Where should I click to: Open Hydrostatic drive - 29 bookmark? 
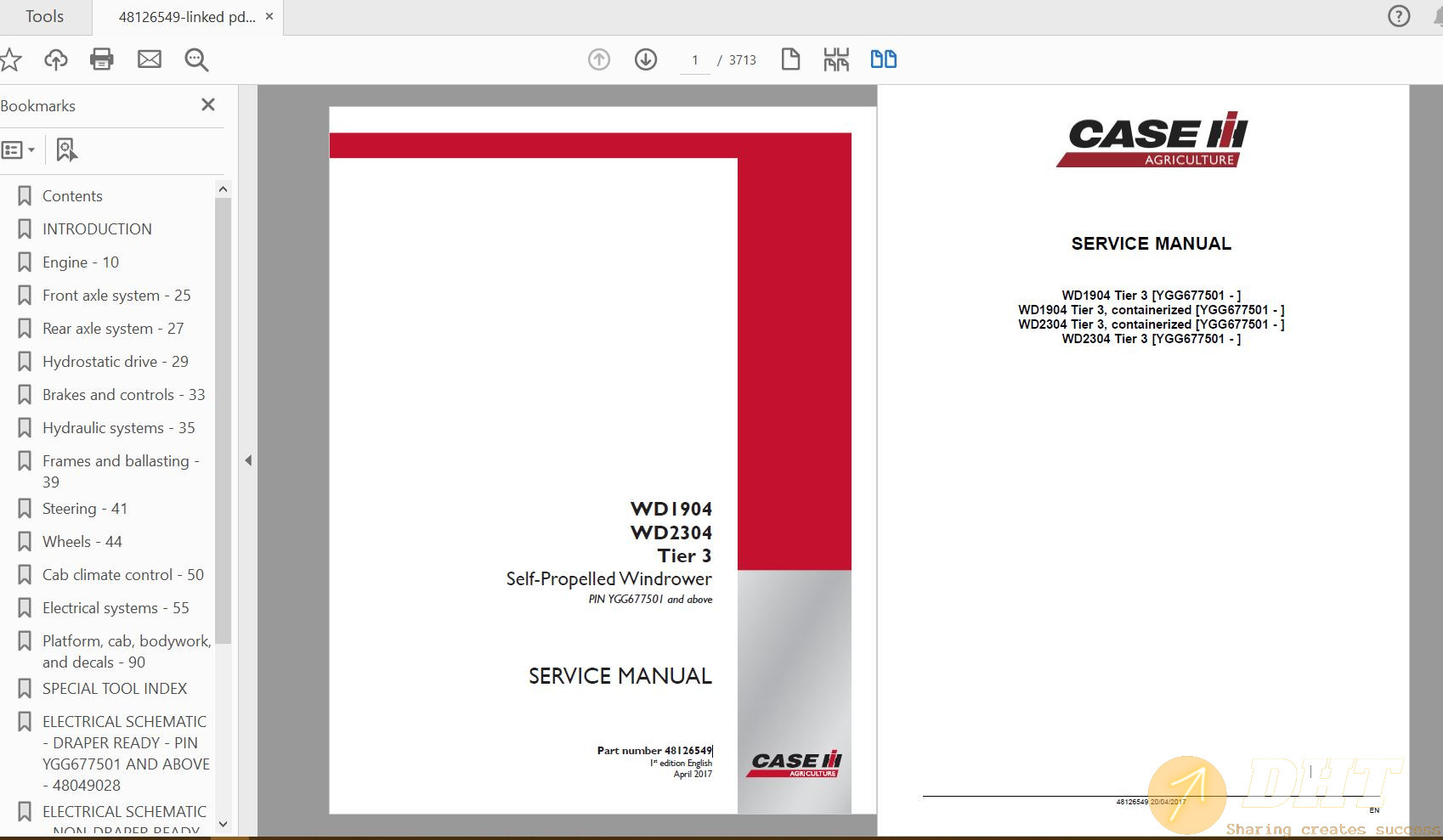(x=116, y=362)
